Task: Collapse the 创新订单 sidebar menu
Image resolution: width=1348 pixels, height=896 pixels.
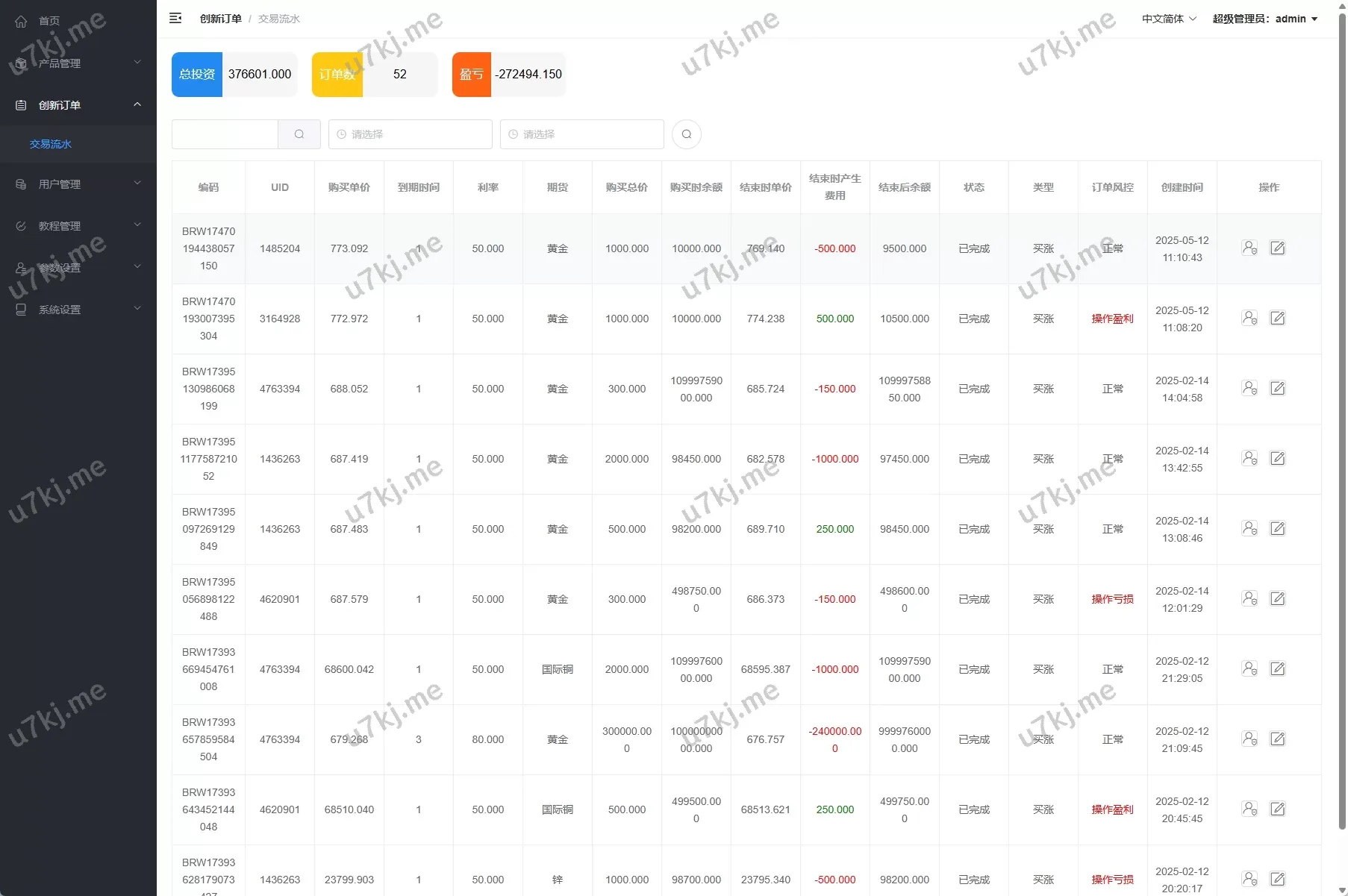Action: (x=78, y=105)
